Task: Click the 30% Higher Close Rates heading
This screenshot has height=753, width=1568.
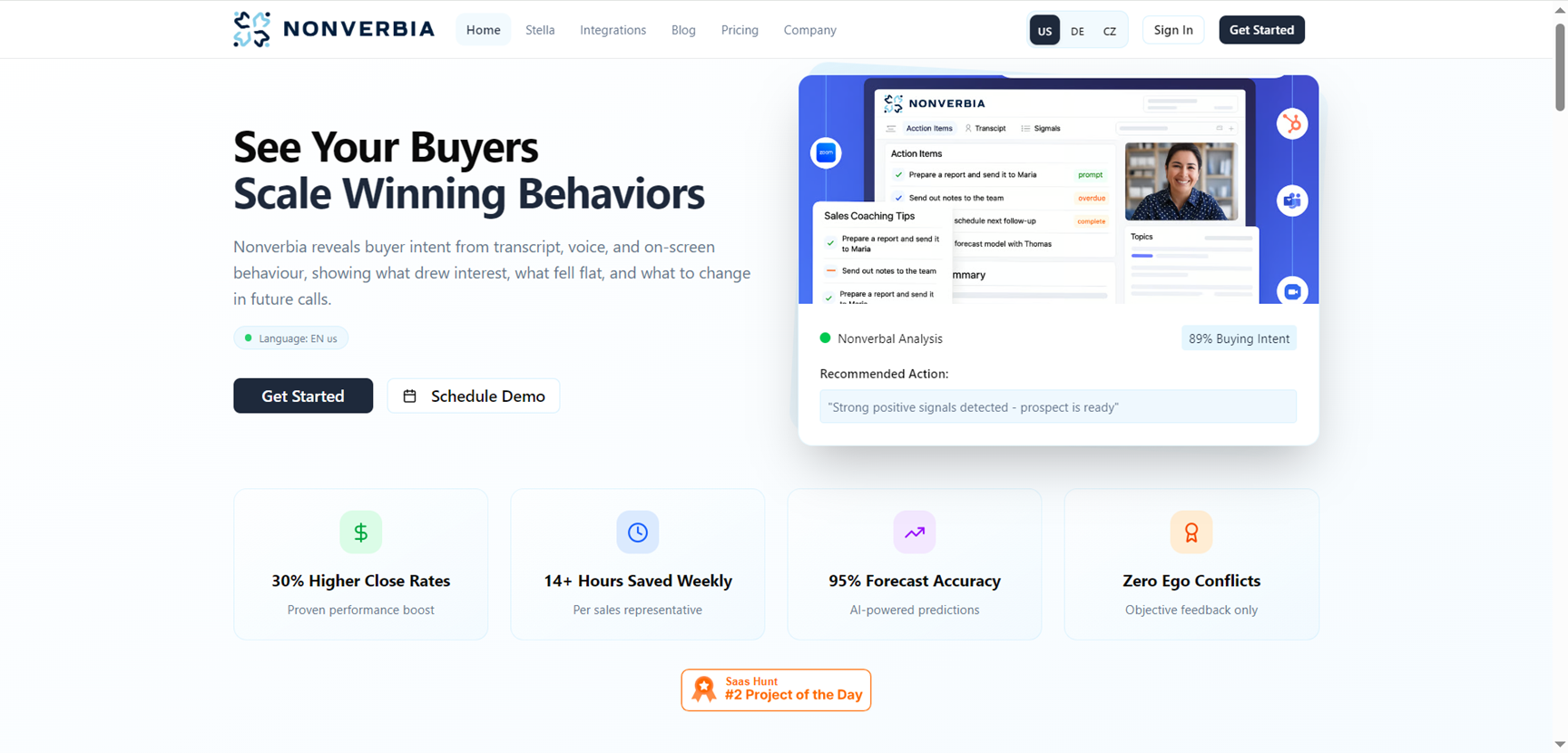Action: click(360, 581)
